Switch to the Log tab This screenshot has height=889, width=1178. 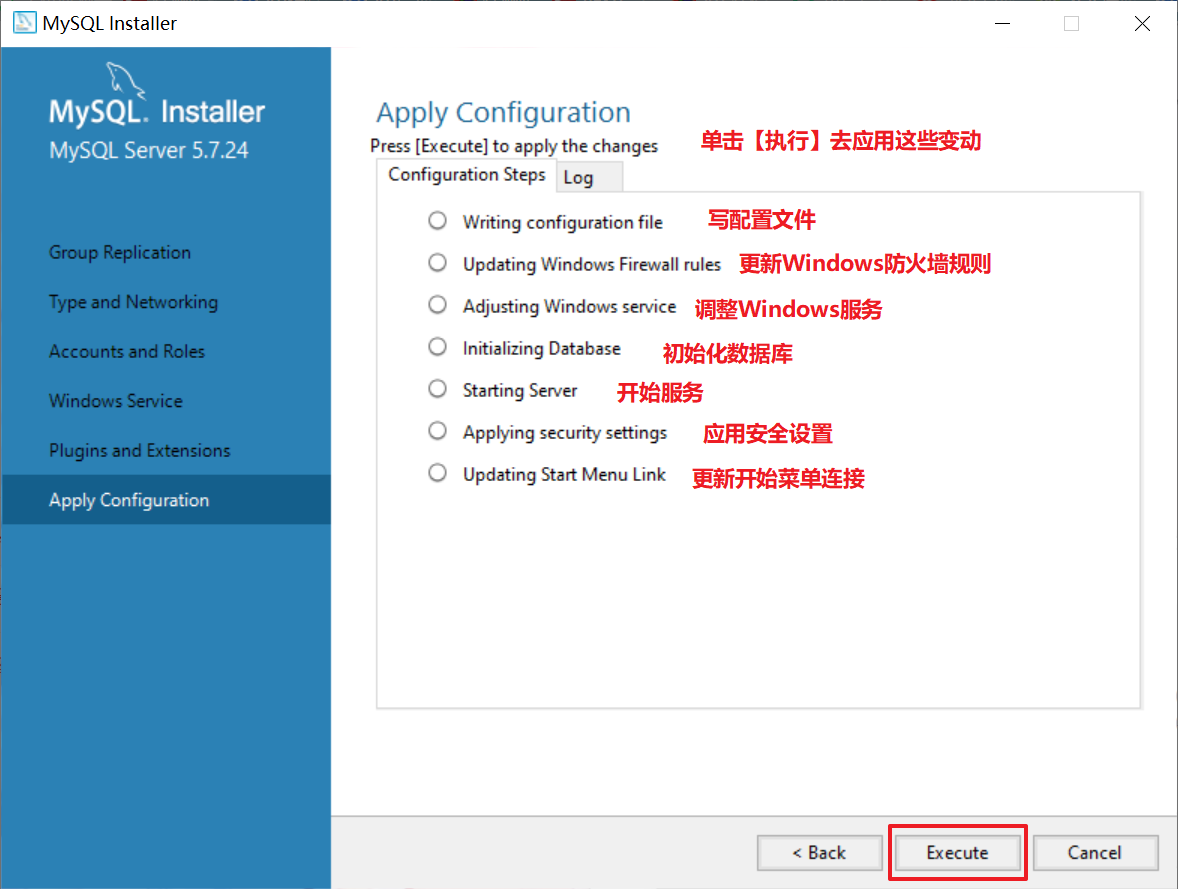(589, 177)
